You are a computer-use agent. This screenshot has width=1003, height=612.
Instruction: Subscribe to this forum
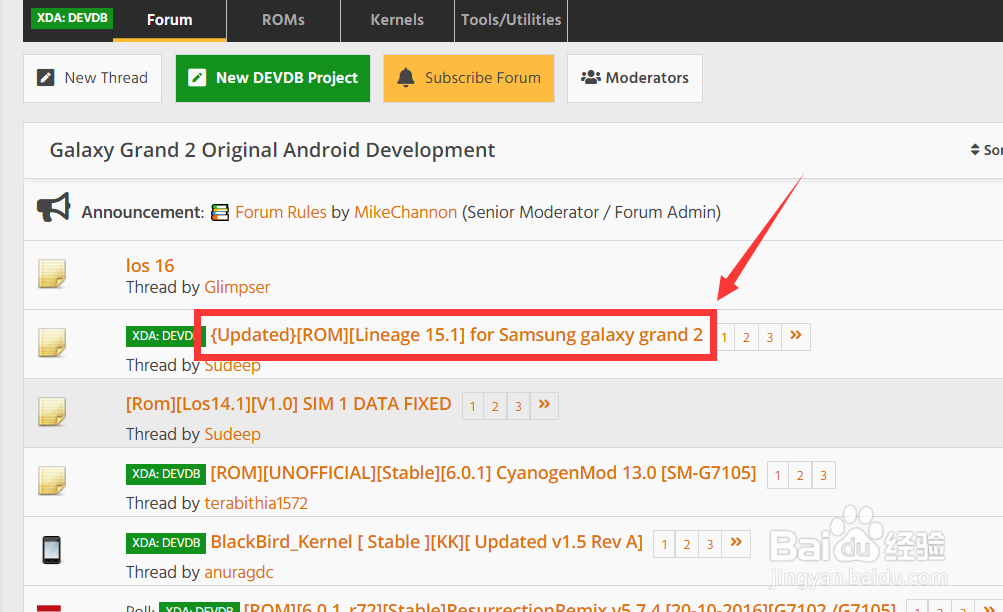(469, 78)
